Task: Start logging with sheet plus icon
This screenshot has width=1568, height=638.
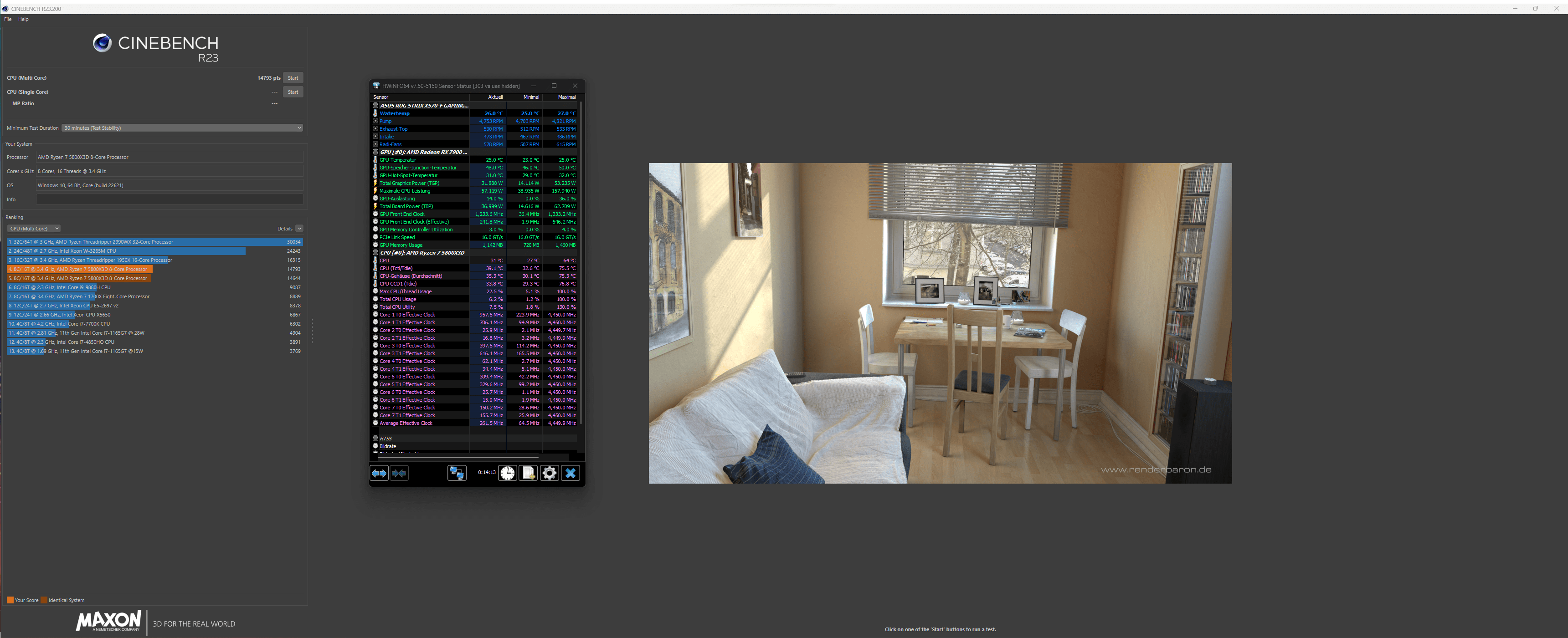Action: tap(528, 473)
